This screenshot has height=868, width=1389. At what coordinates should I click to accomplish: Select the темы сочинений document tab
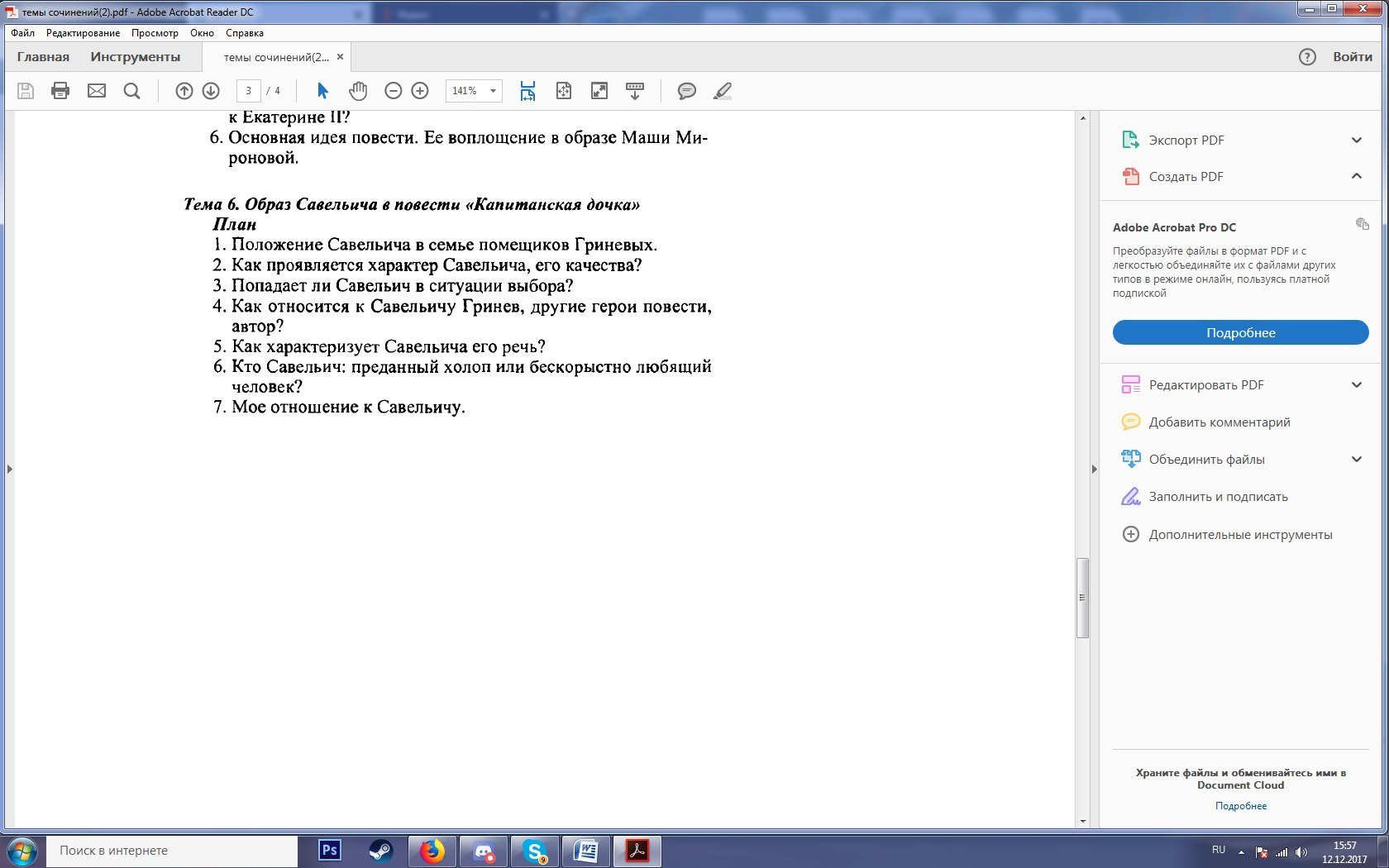pos(276,57)
